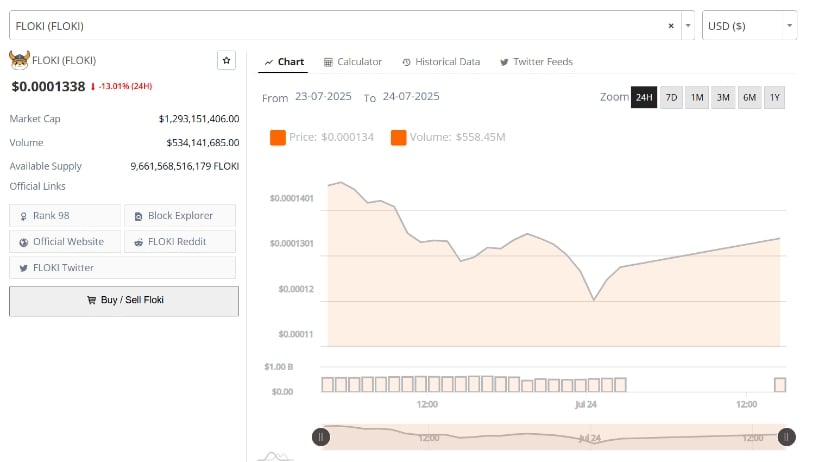825x462 pixels.
Task: Click the Rank 98 badge icon
Action: coord(23,216)
